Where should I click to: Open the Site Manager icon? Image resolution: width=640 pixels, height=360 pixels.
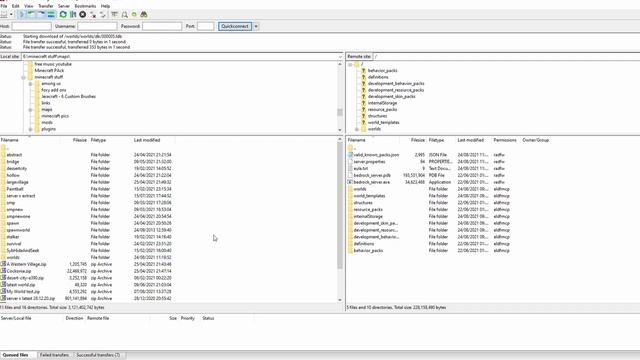4,15
